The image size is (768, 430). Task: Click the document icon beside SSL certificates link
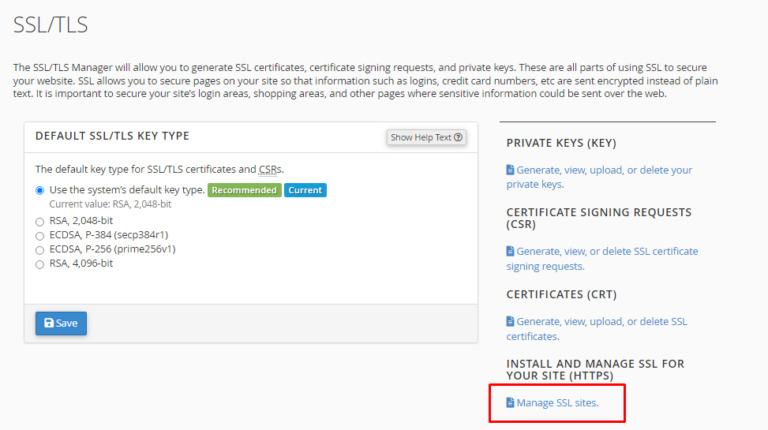[510, 321]
